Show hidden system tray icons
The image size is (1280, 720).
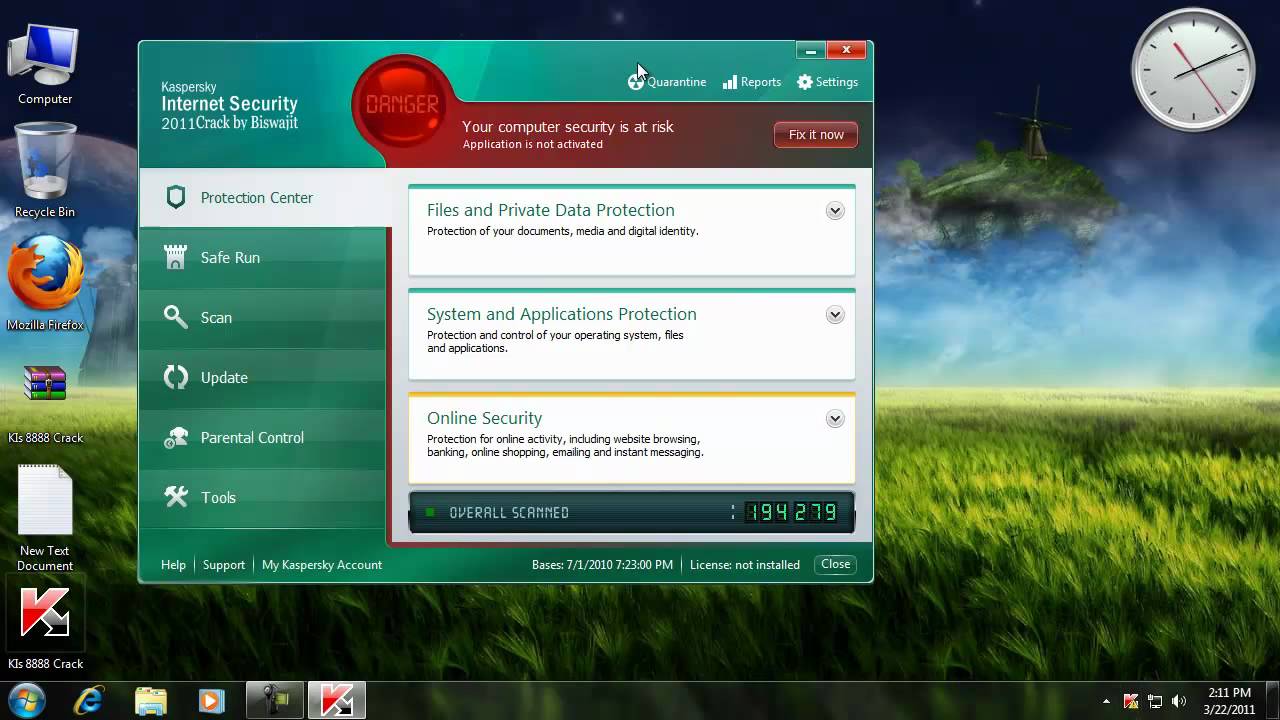pyautogui.click(x=1106, y=701)
